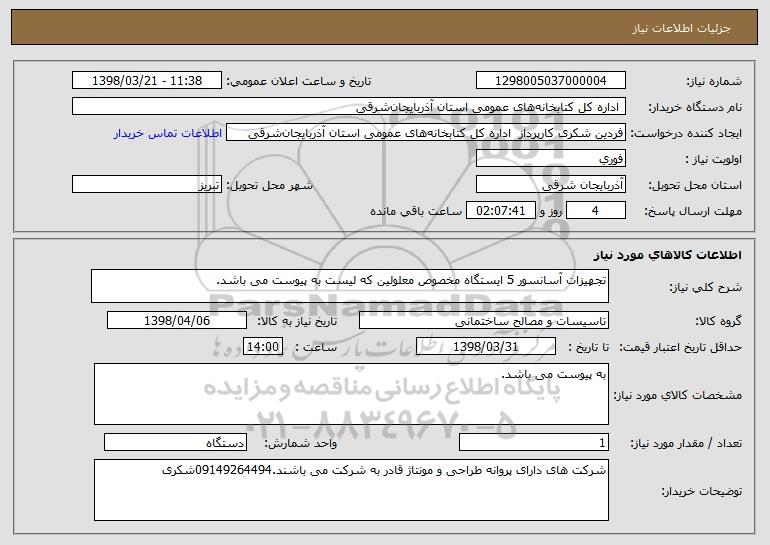
Task: Click the text ساعت باقی مانده
Action: click(x=416, y=211)
